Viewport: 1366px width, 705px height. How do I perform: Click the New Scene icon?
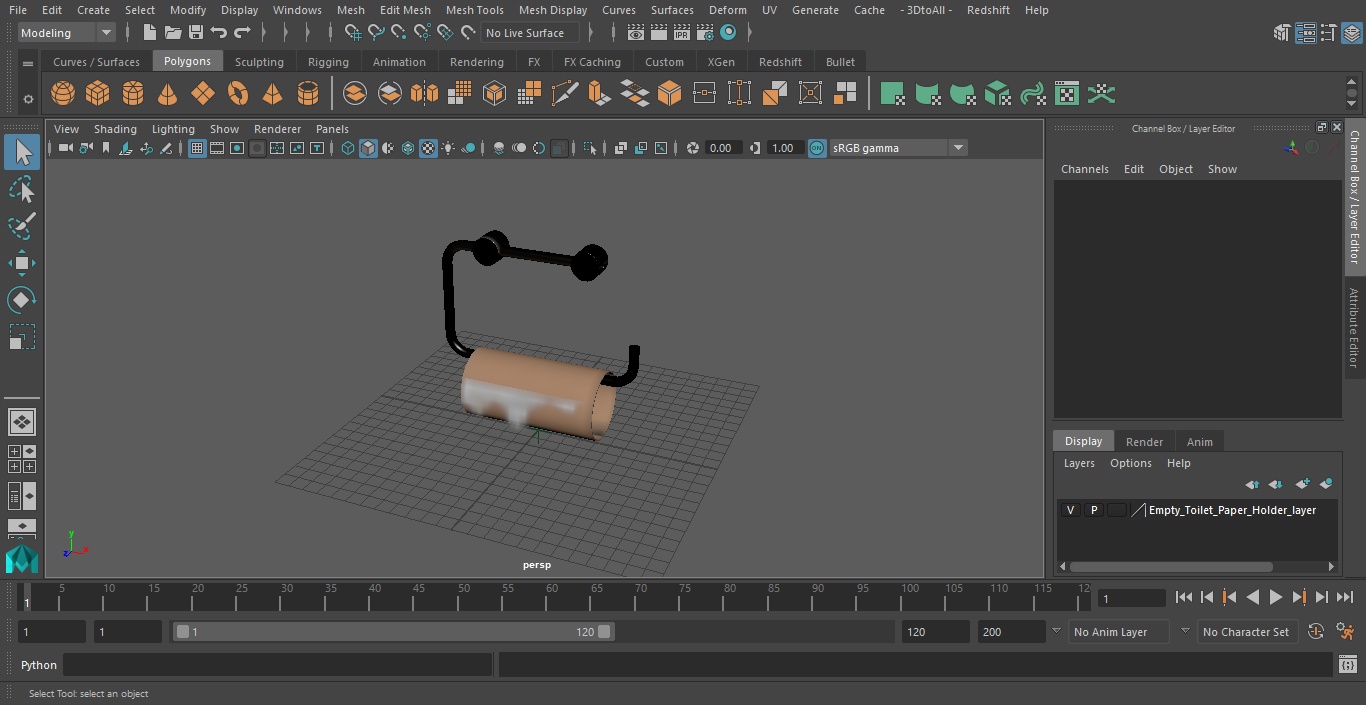pyautogui.click(x=149, y=33)
